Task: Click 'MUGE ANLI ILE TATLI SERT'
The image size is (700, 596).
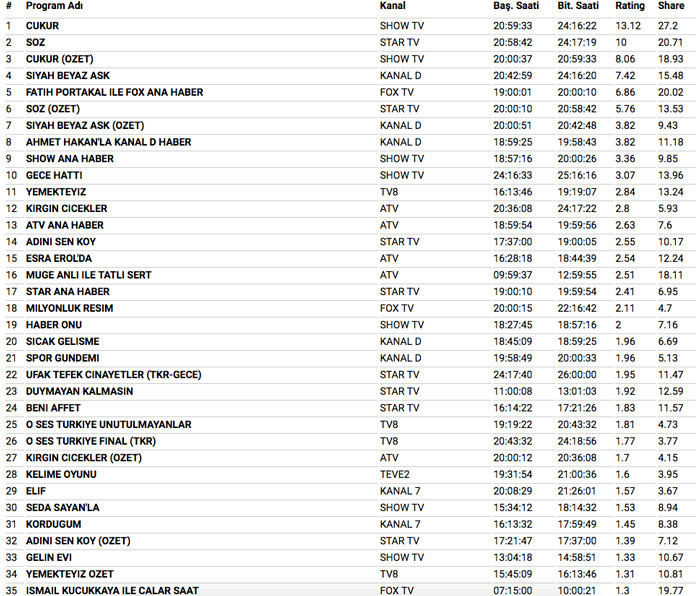Action: [x=88, y=275]
